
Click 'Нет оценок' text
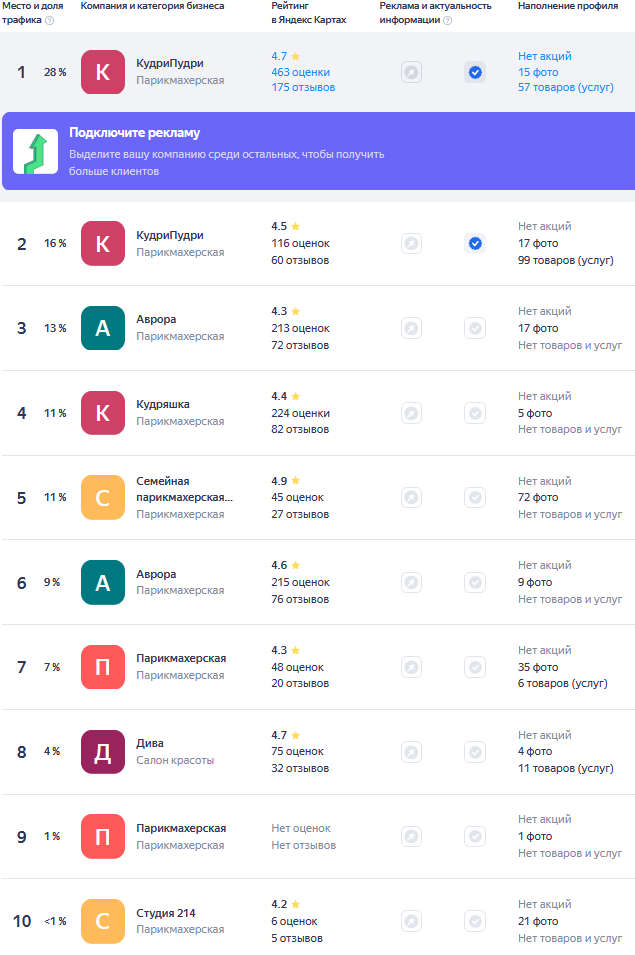tap(301, 828)
